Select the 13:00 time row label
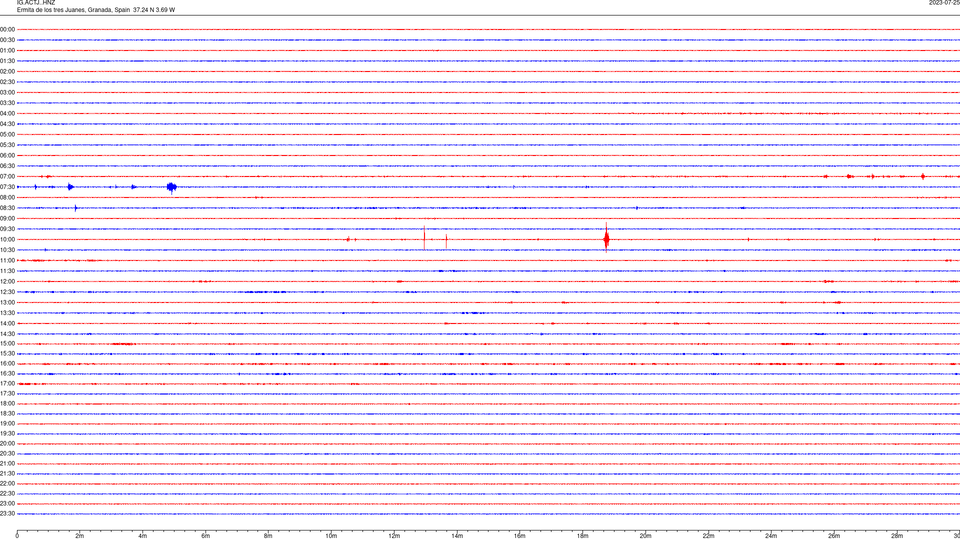960x540 pixels. click(7, 302)
